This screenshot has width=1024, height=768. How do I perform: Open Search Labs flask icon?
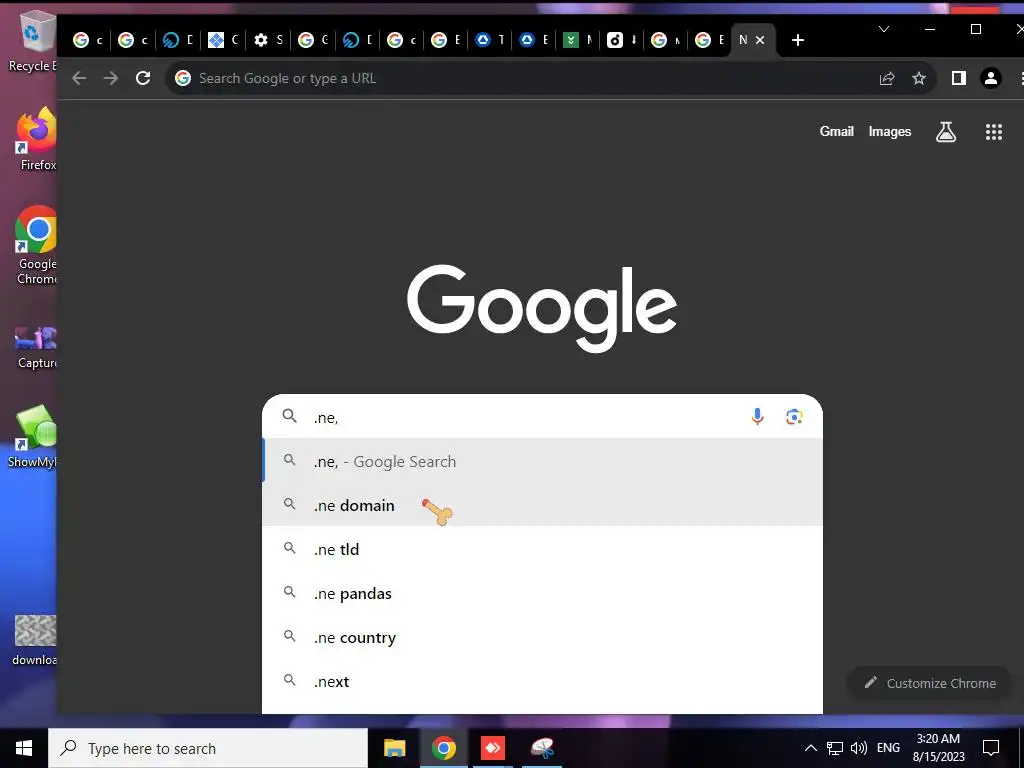946,132
